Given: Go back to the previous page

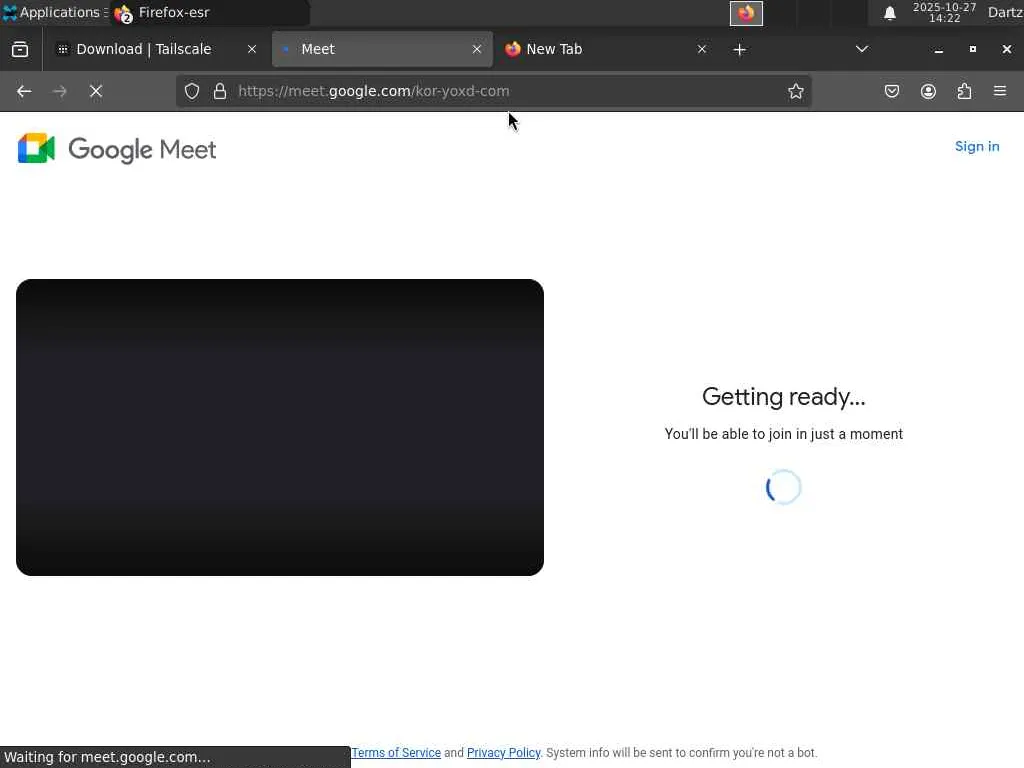Looking at the screenshot, I should (x=24, y=91).
